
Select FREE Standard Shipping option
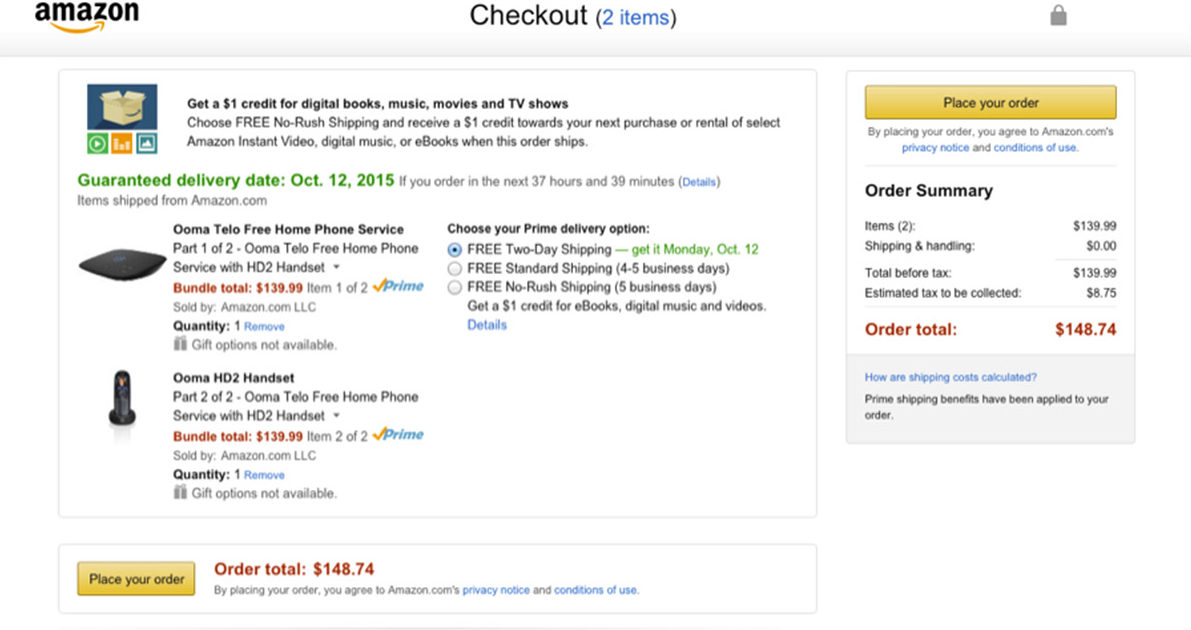[x=455, y=269]
